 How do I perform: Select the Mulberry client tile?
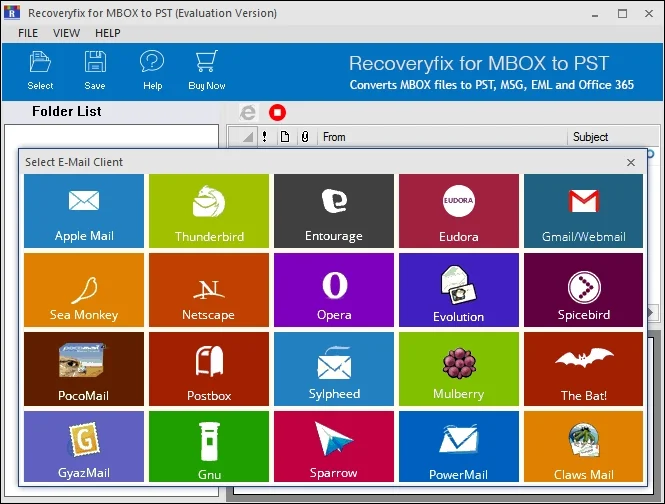pyautogui.click(x=458, y=369)
